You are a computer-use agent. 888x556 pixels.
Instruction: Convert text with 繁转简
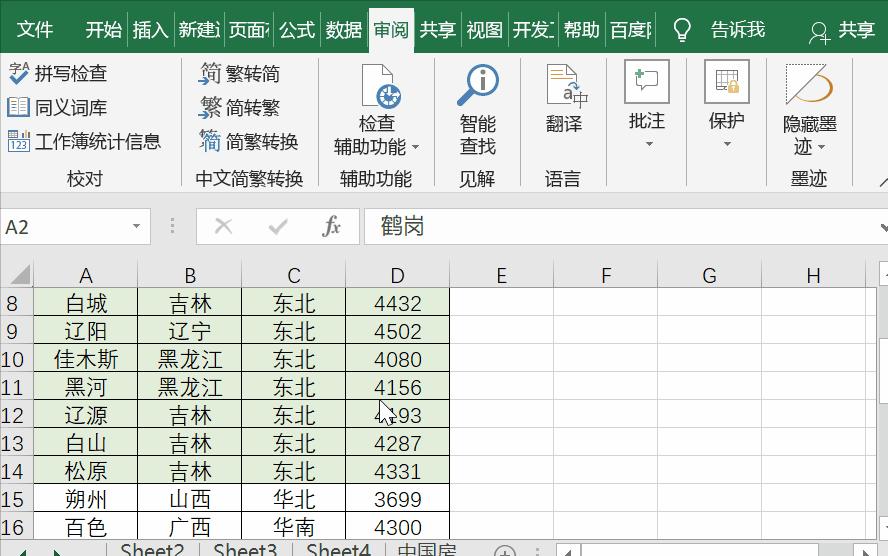click(239, 73)
